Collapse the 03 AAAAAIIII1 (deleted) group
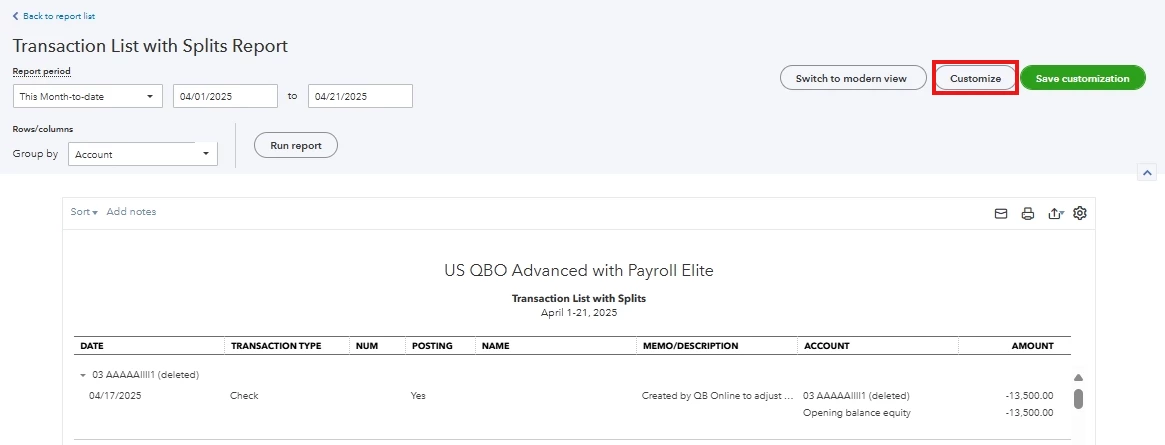Image resolution: width=1165 pixels, height=445 pixels. pos(83,375)
